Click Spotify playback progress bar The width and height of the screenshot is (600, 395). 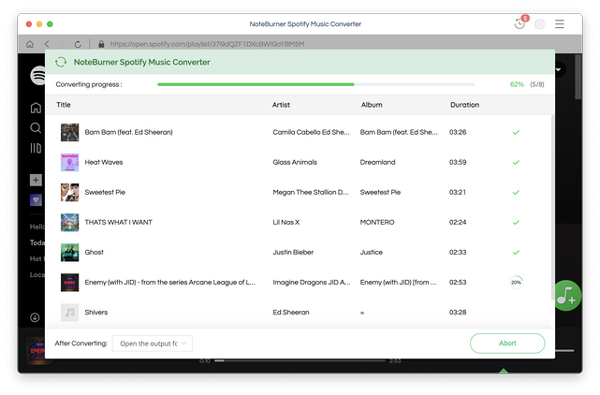pyautogui.click(x=300, y=361)
